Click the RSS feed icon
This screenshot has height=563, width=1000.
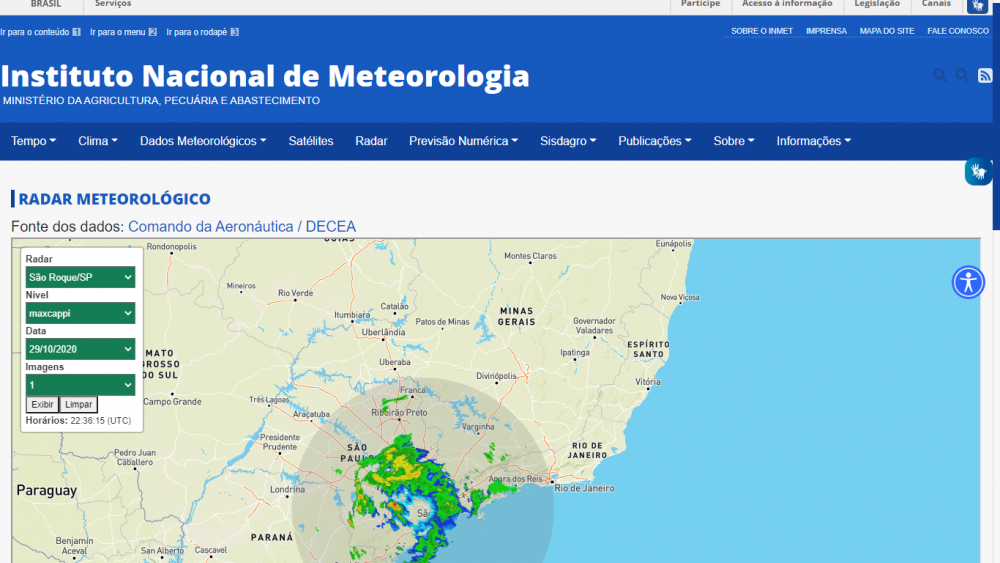pos(984,75)
